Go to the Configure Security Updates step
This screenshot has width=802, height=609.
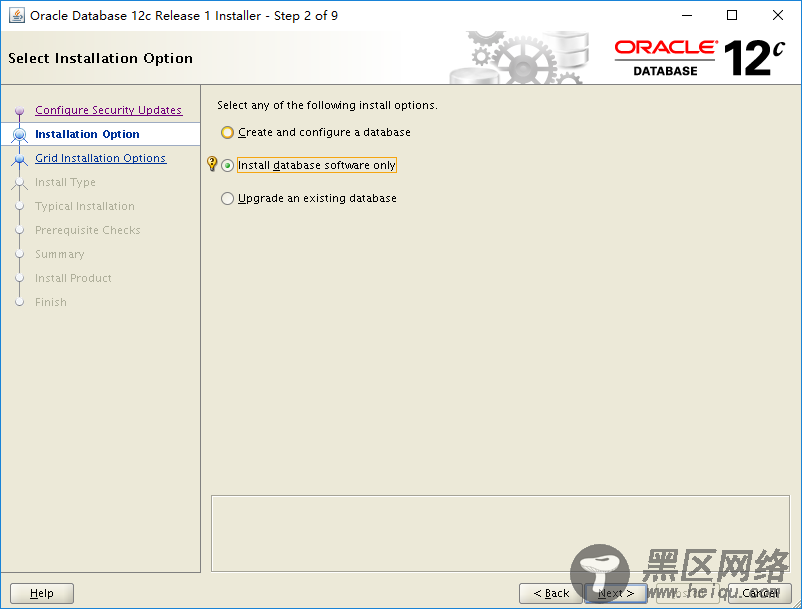tap(108, 110)
